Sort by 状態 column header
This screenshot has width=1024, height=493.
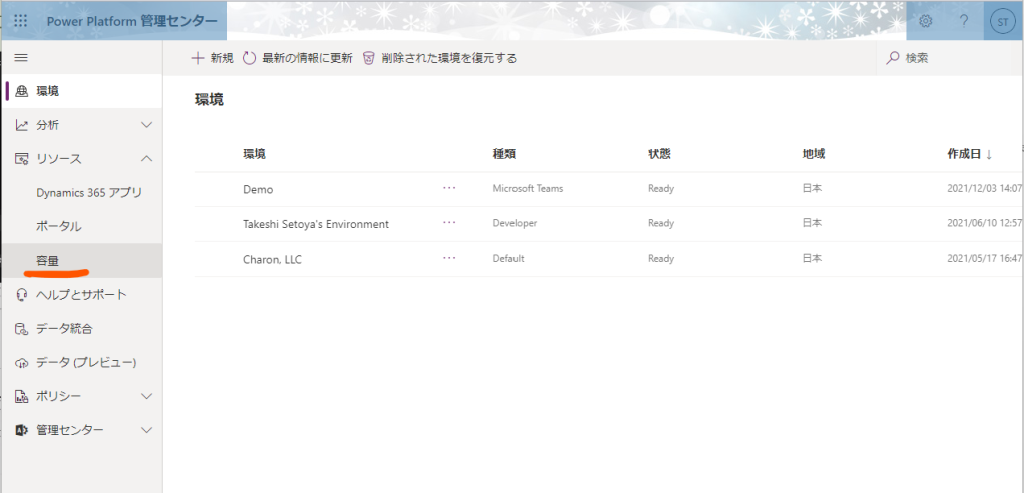tap(659, 154)
